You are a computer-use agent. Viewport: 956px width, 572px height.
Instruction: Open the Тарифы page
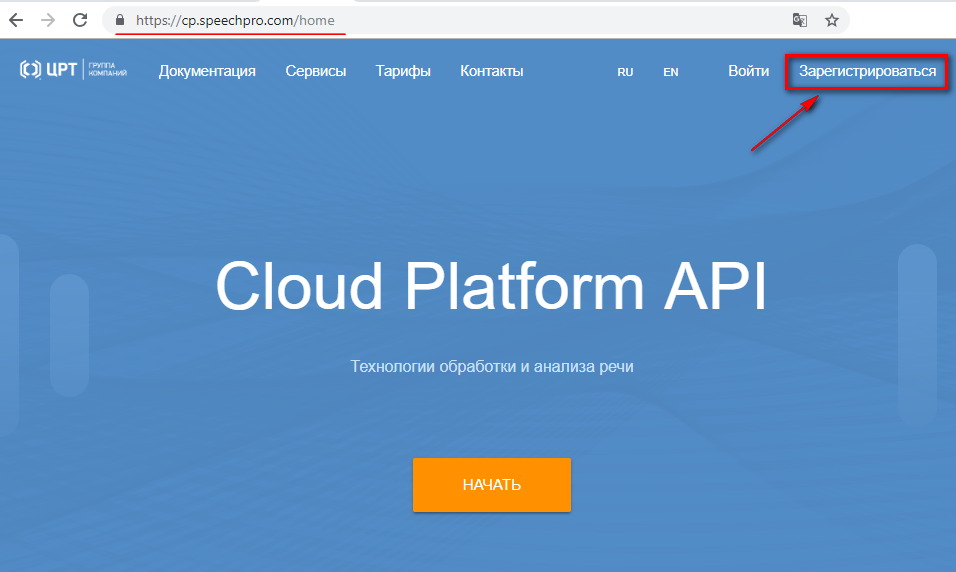coord(403,71)
